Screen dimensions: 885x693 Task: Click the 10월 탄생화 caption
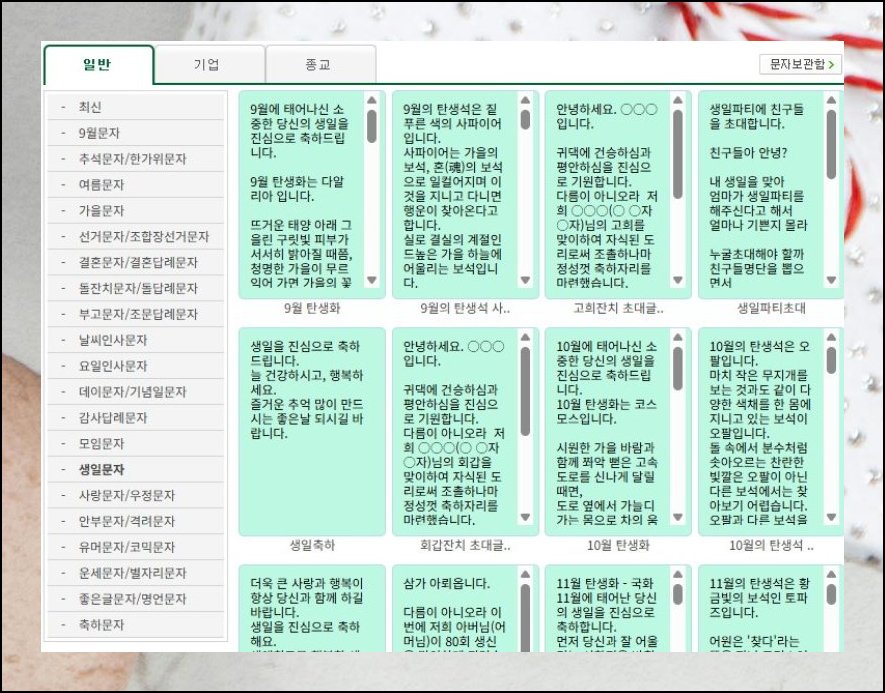pos(618,545)
